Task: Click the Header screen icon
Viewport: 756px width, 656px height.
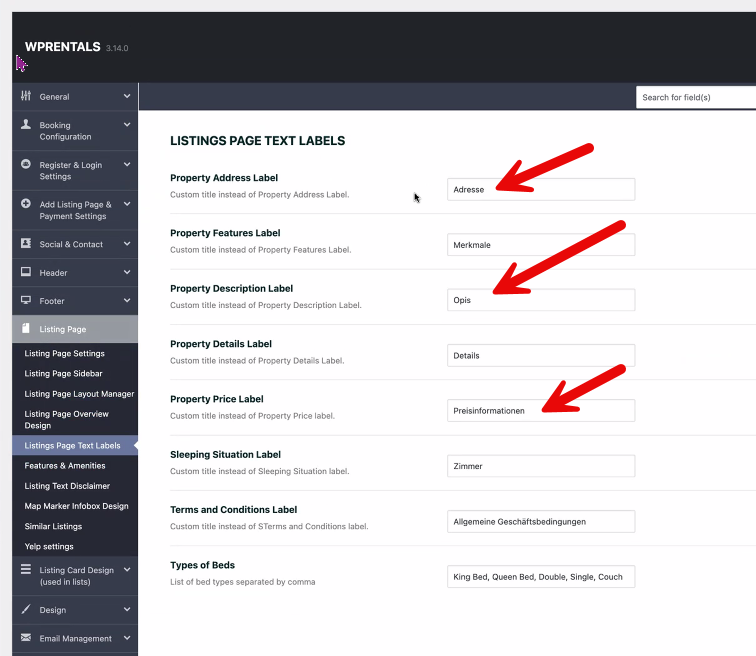Action: (x=26, y=272)
